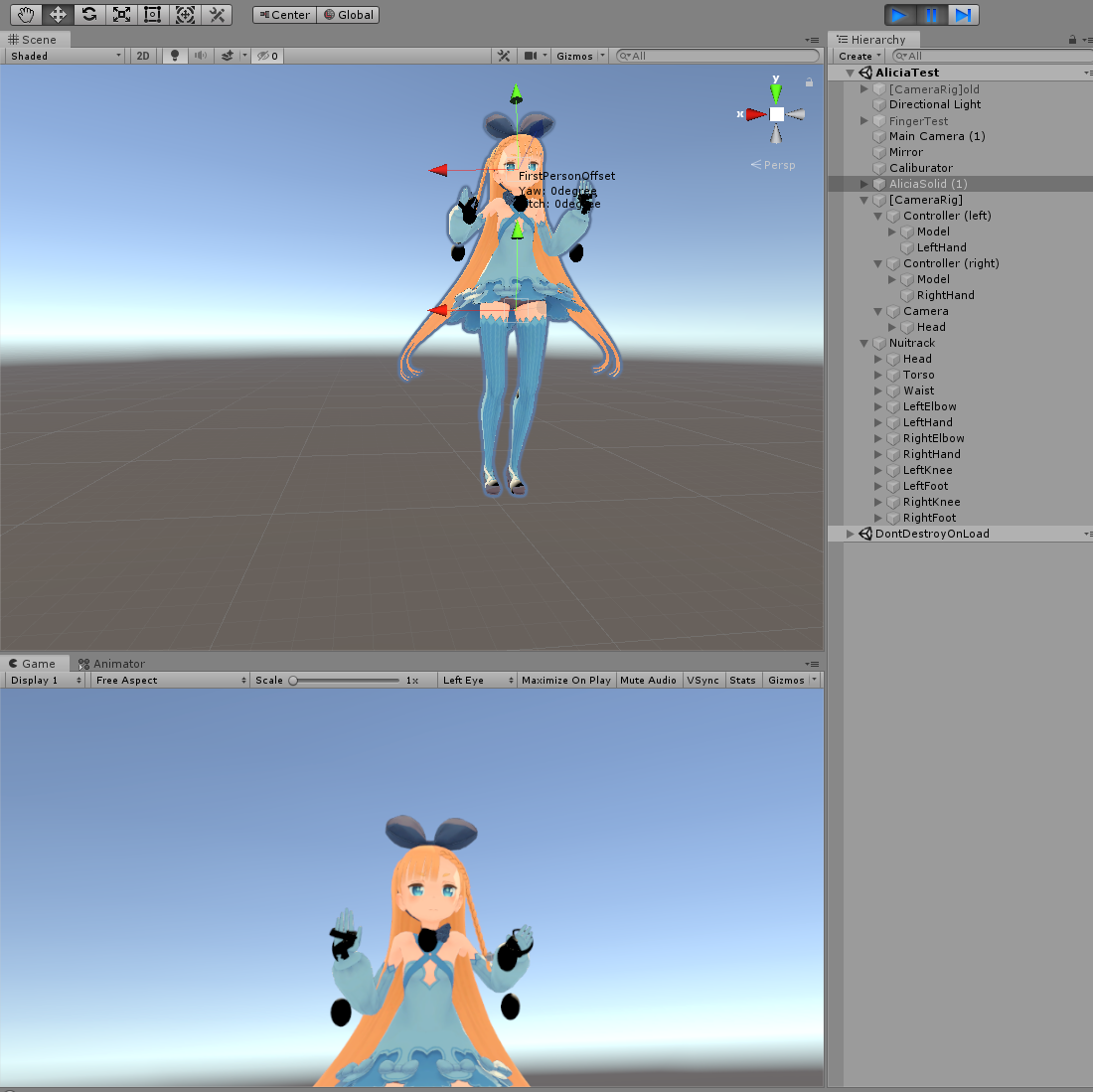Toggle Stats overlay in Game view

pos(742,681)
